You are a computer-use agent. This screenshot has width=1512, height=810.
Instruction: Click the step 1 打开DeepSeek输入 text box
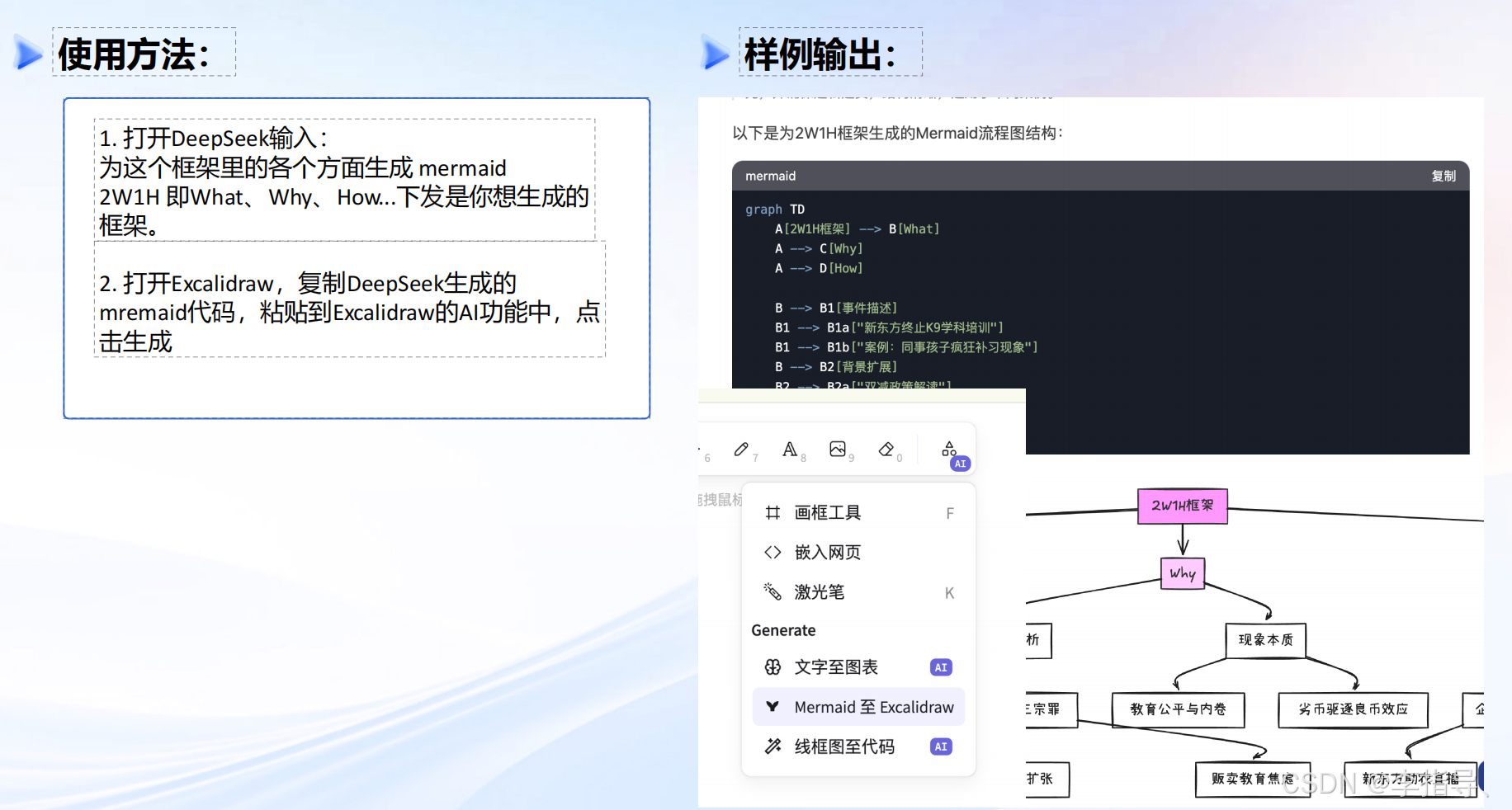(345, 180)
